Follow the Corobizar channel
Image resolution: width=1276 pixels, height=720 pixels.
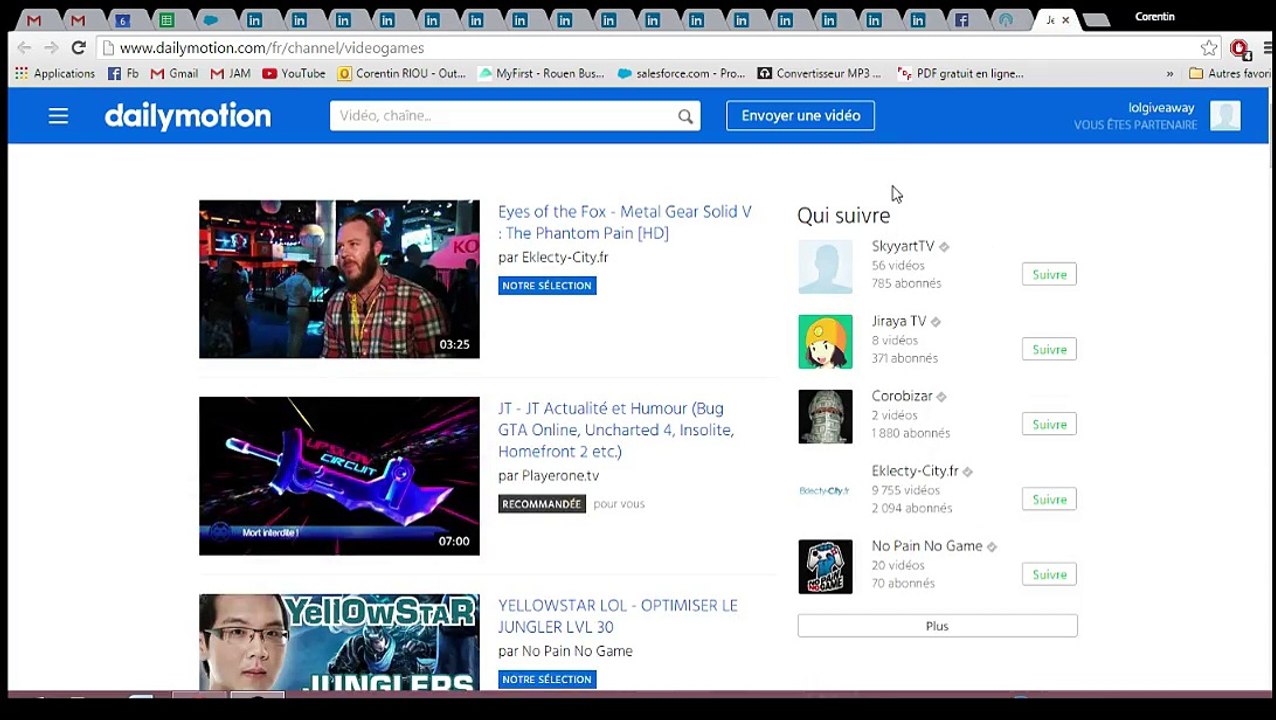[1048, 425]
